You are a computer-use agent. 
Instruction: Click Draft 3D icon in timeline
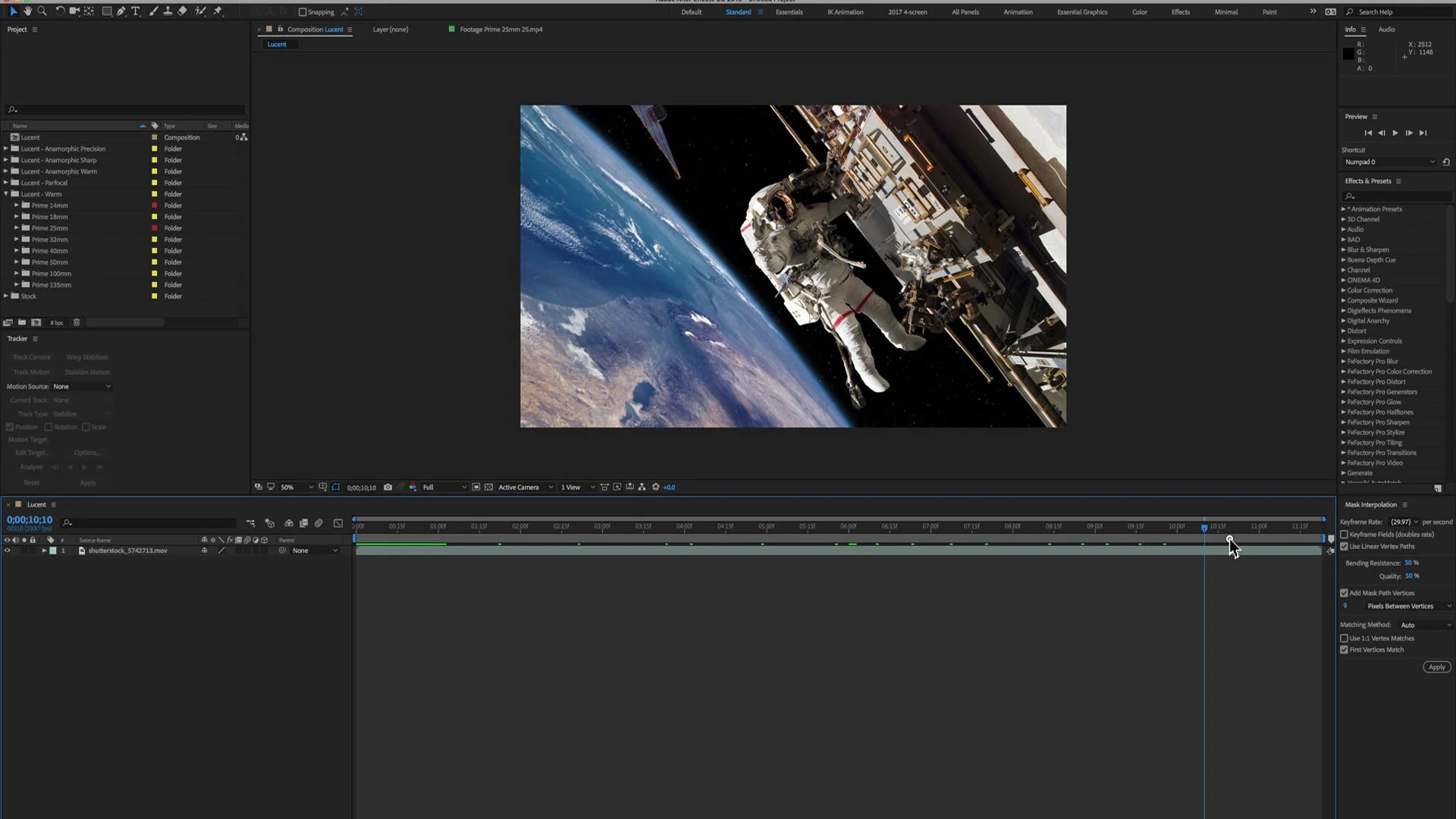(269, 523)
